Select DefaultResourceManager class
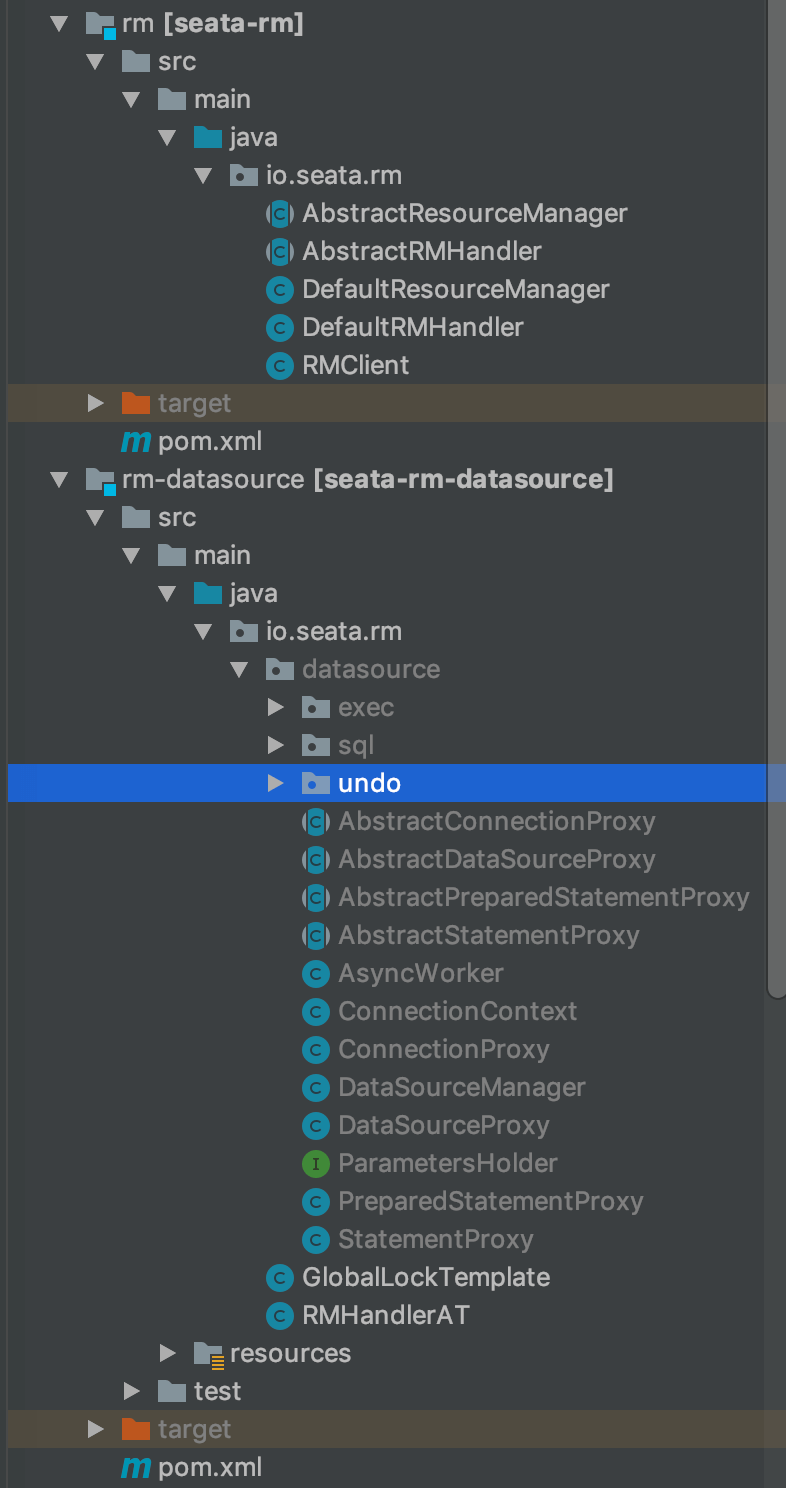786x1488 pixels. click(x=455, y=290)
